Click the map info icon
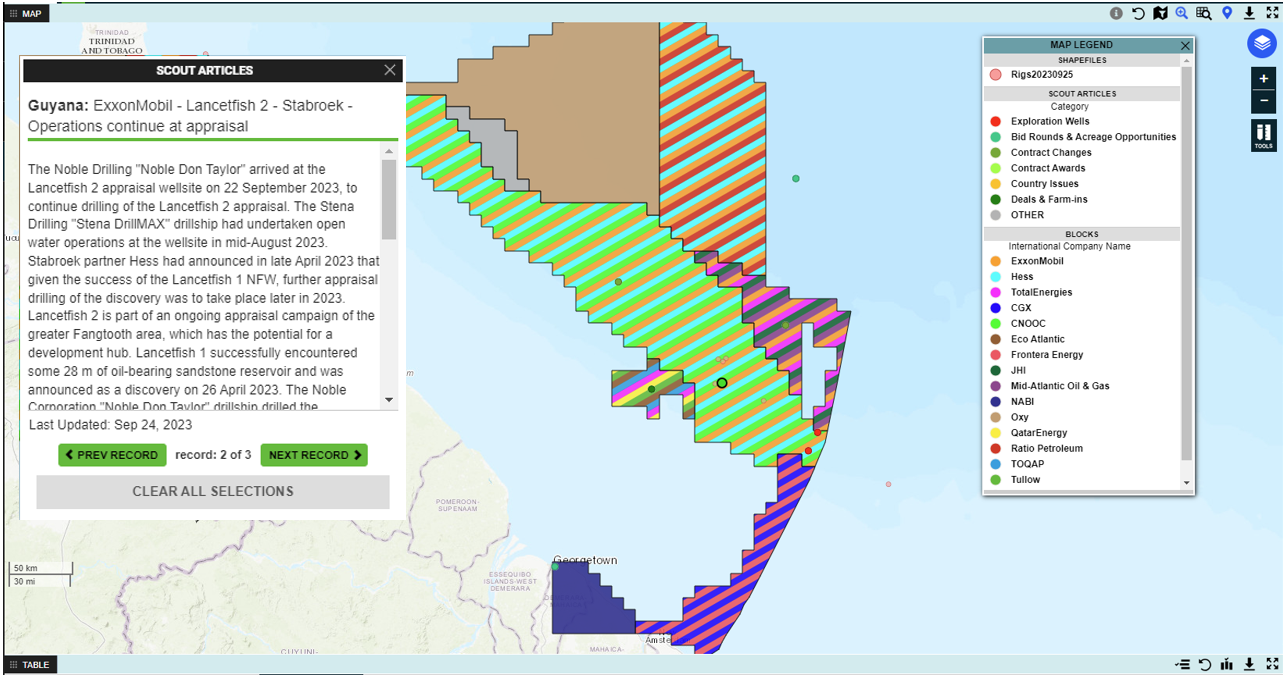The height and width of the screenshot is (680, 1283). point(1116,13)
